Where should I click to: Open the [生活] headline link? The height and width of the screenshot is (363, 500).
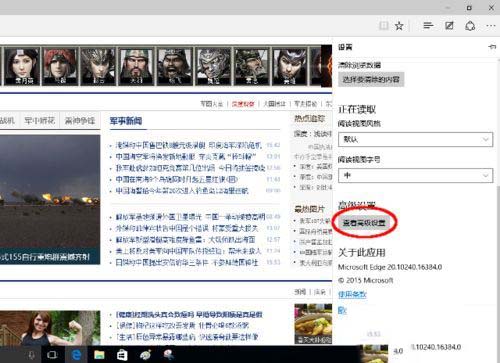click(x=187, y=337)
